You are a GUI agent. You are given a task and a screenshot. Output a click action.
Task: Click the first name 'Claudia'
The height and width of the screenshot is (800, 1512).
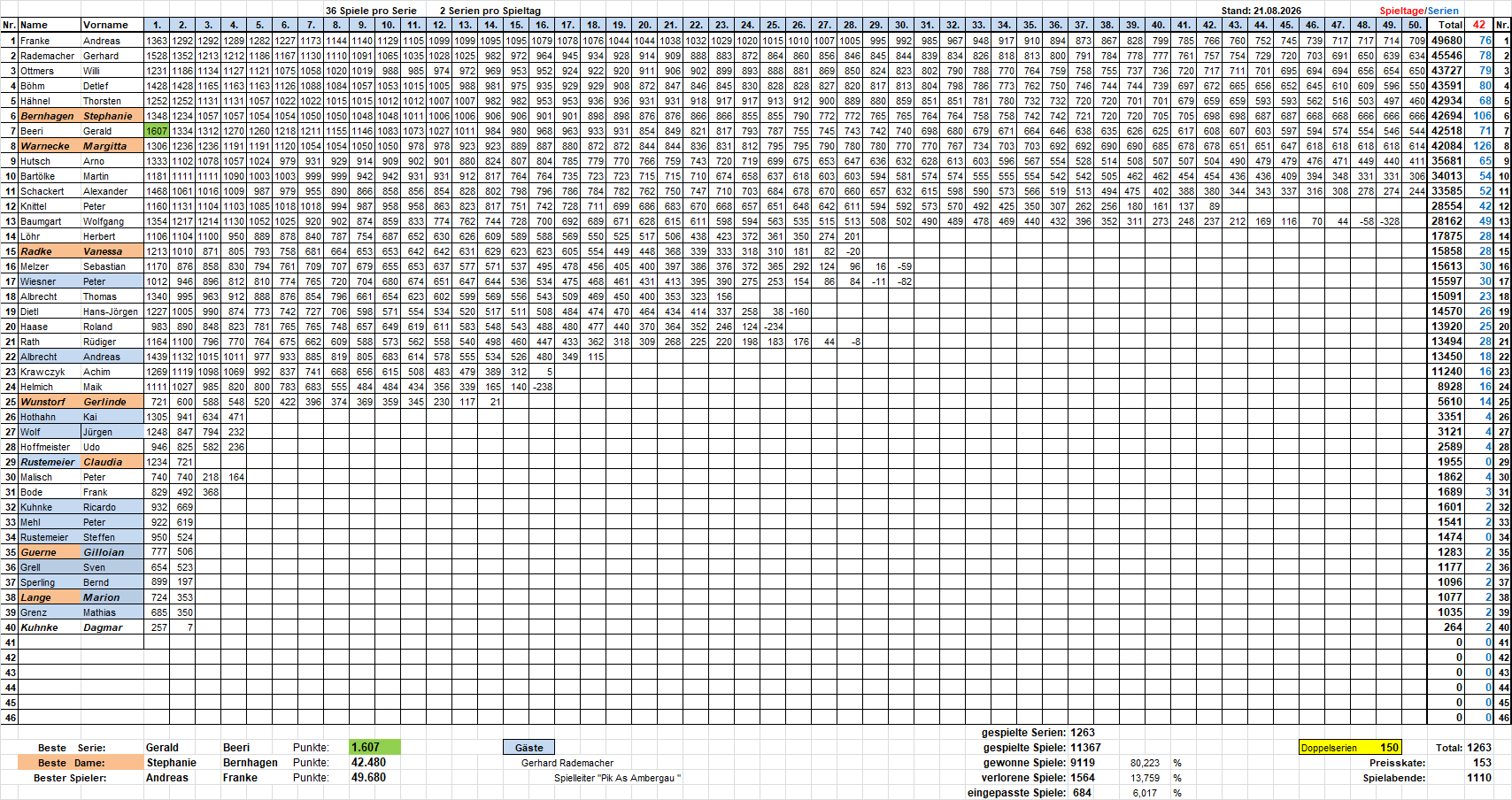(x=112, y=462)
